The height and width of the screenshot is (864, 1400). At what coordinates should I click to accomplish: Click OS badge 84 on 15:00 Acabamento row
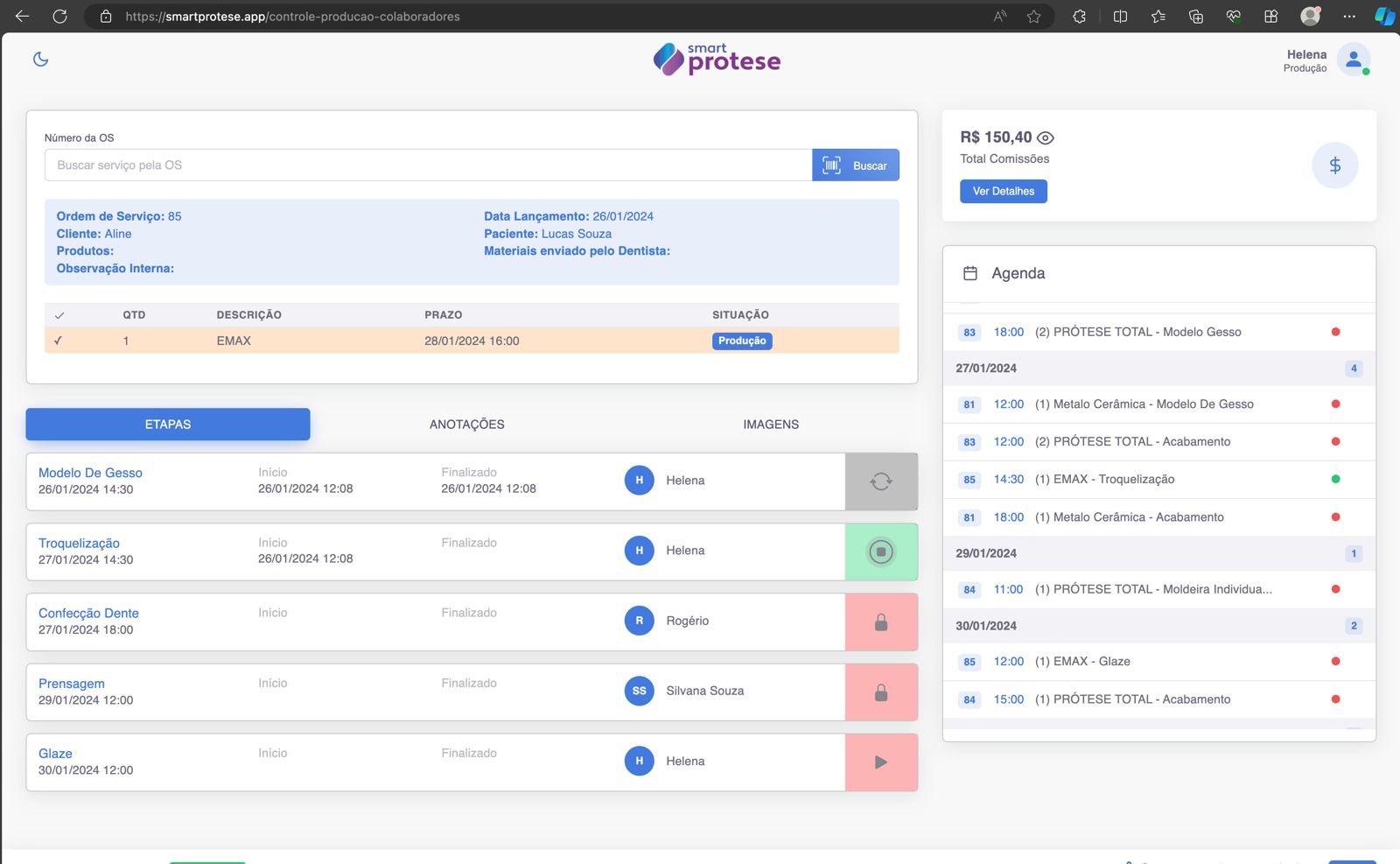(x=969, y=699)
